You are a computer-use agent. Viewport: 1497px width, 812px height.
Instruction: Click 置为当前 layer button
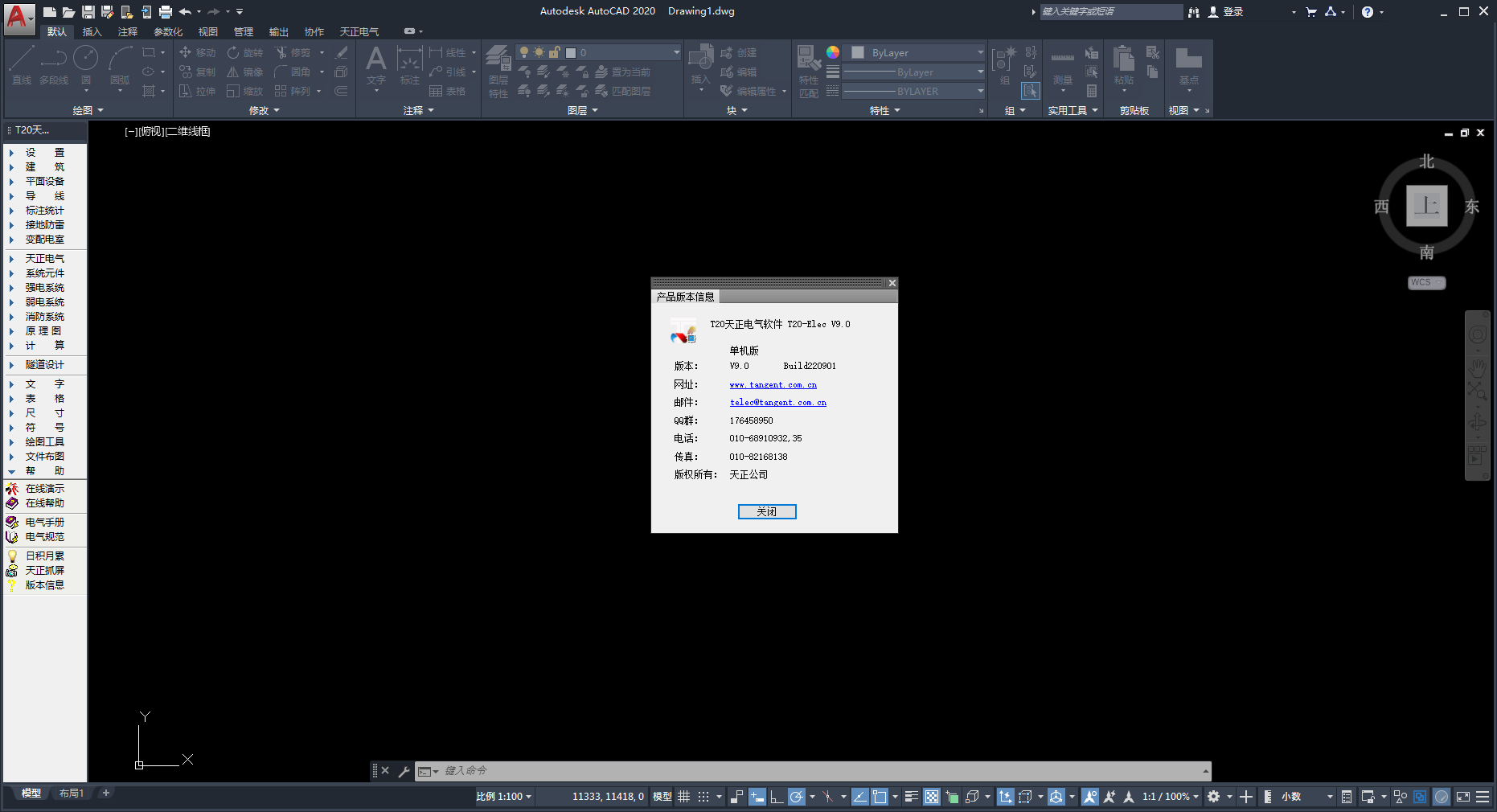tap(622, 72)
